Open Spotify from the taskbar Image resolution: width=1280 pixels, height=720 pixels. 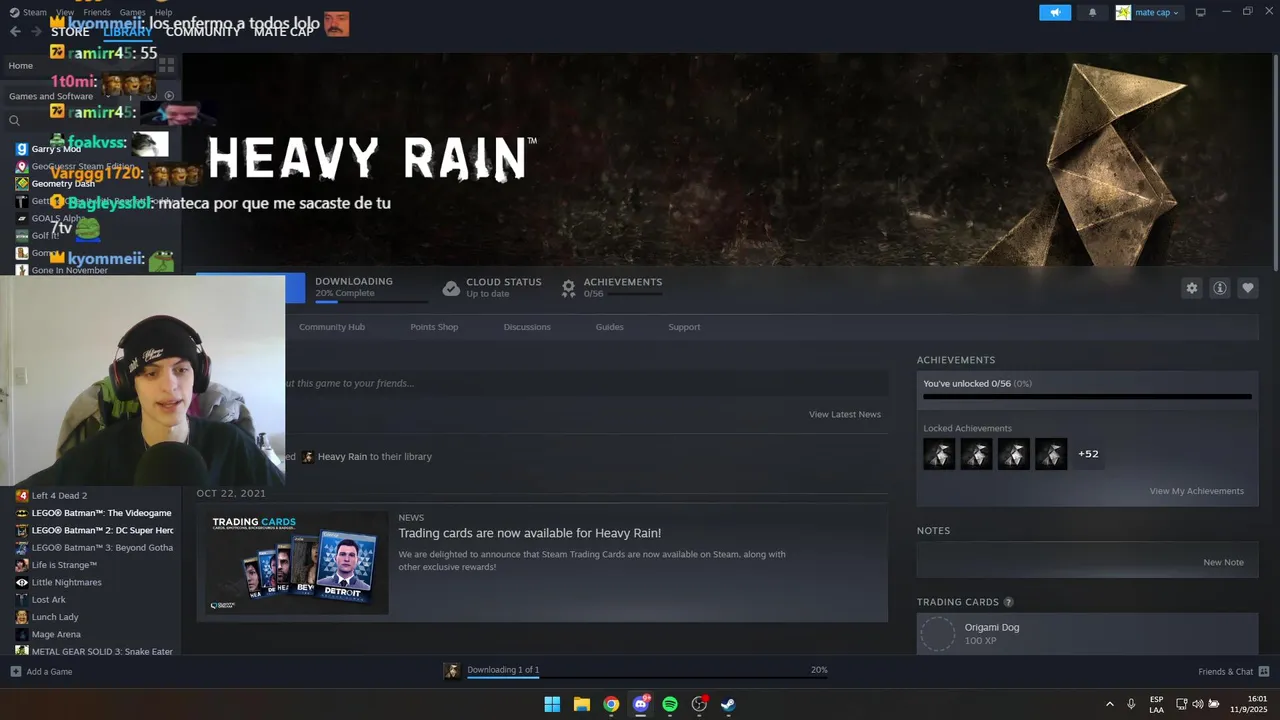pos(670,704)
